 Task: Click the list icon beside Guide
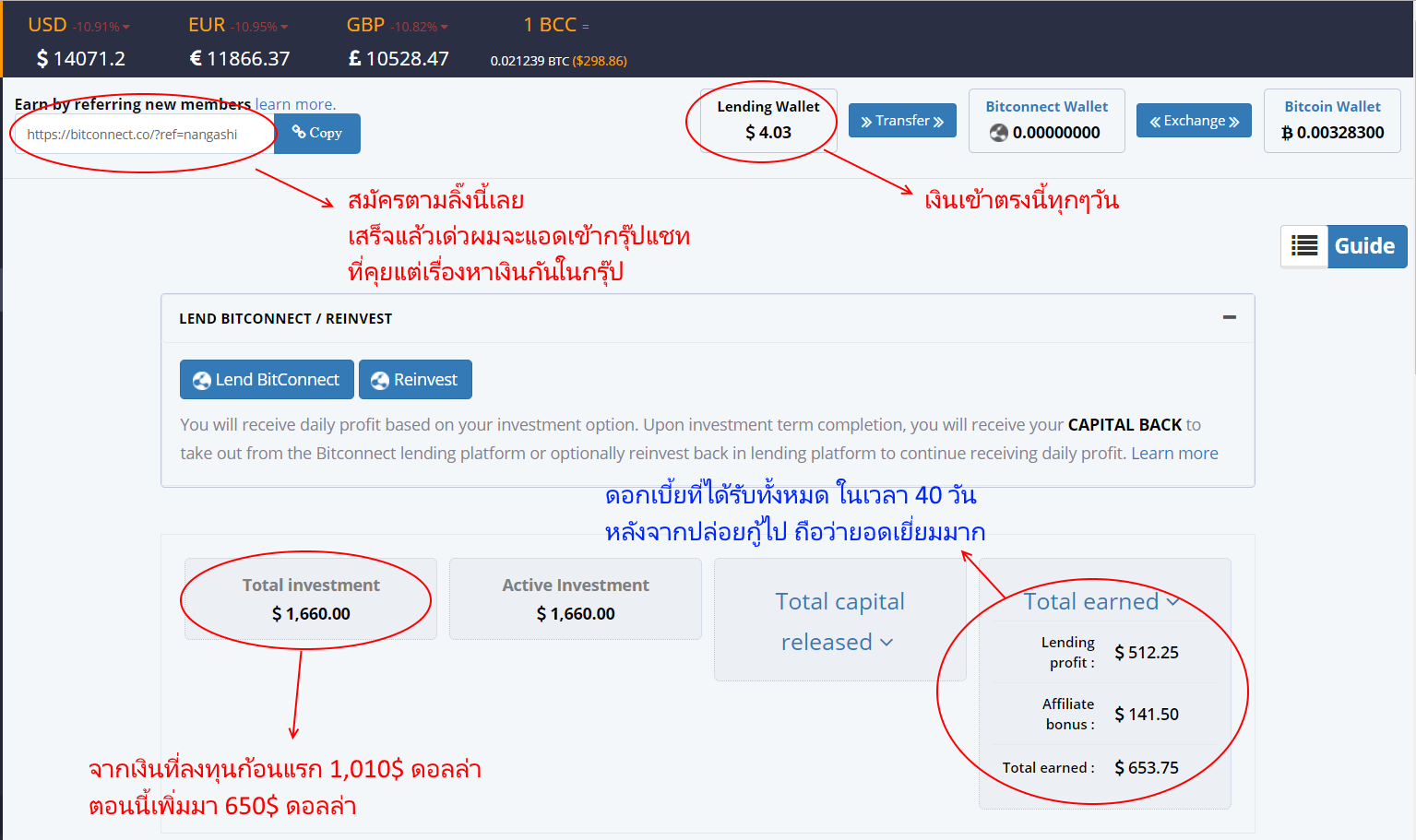click(x=1304, y=246)
